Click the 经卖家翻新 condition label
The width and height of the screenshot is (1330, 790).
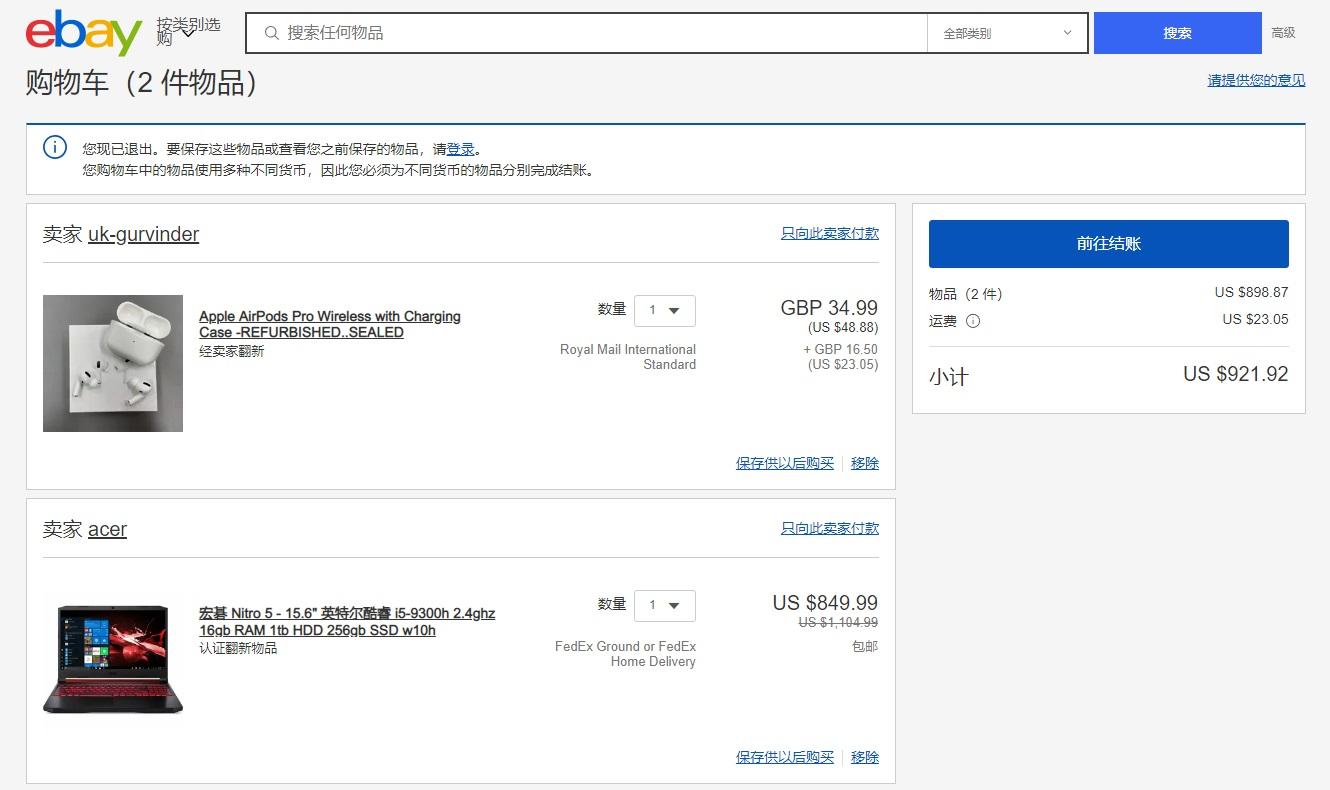pyautogui.click(x=232, y=351)
